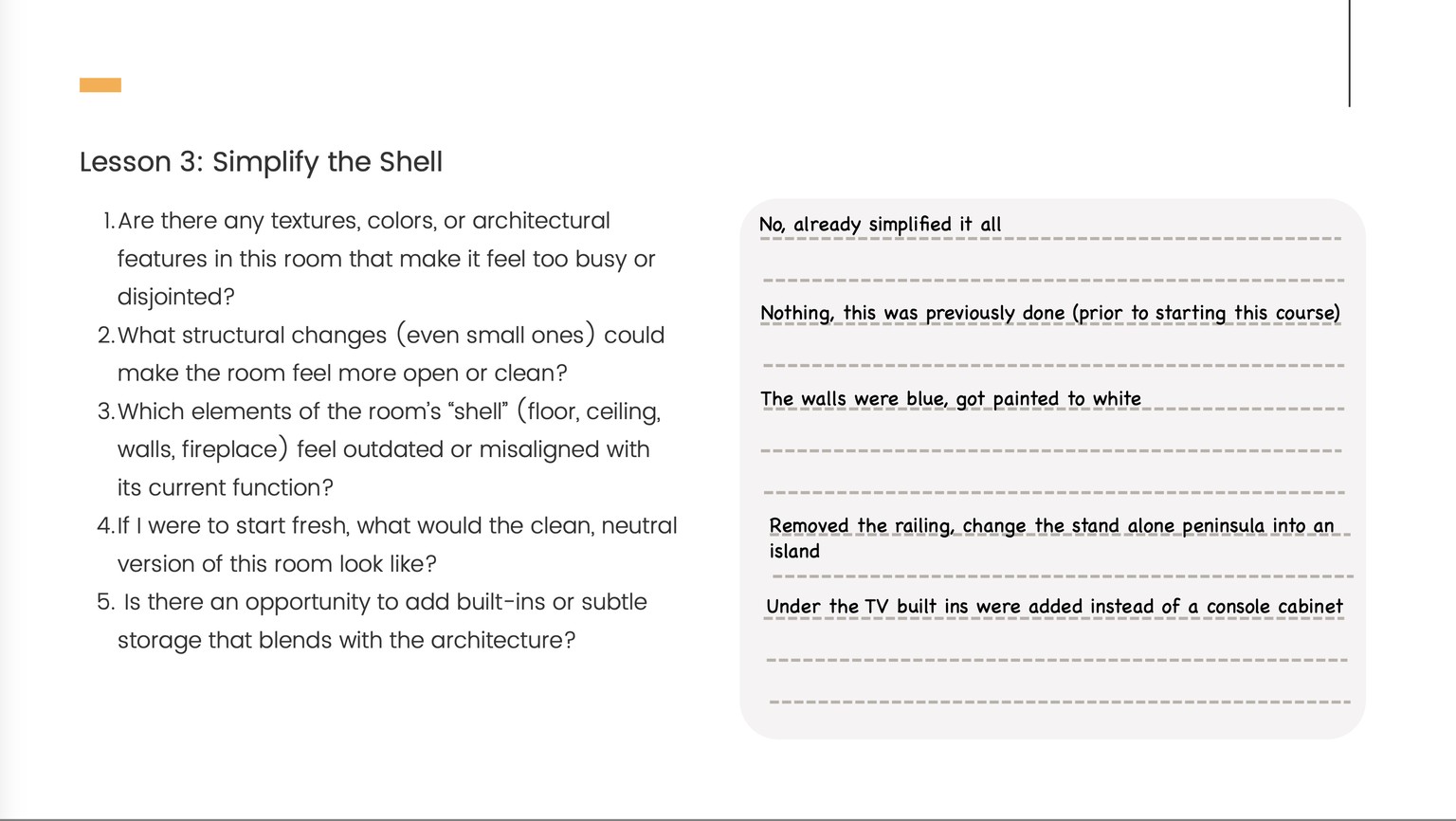1456x821 pixels.
Task: Click question 2 about structural changes
Action: click(382, 354)
